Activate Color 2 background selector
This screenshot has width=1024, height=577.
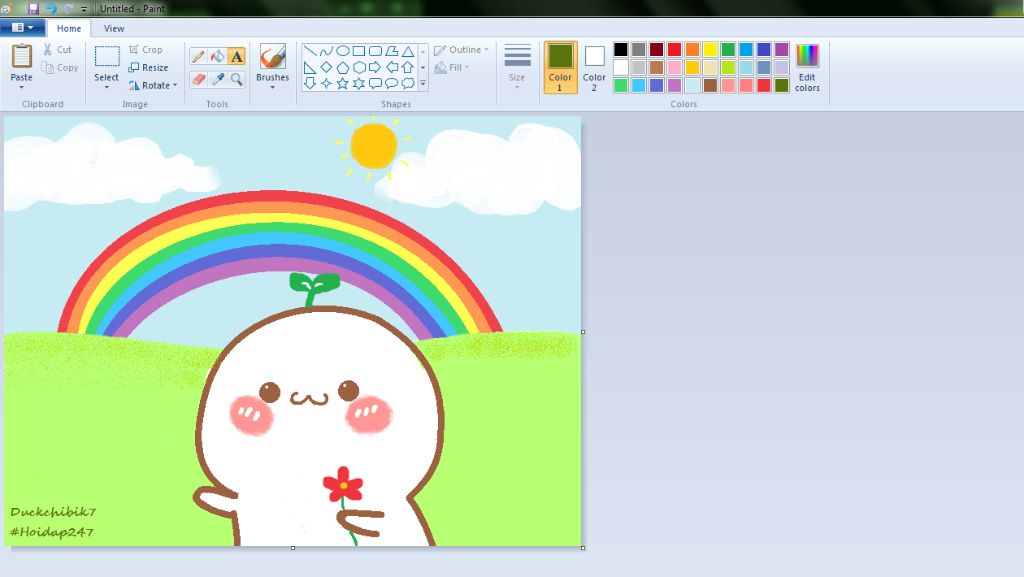coord(594,67)
